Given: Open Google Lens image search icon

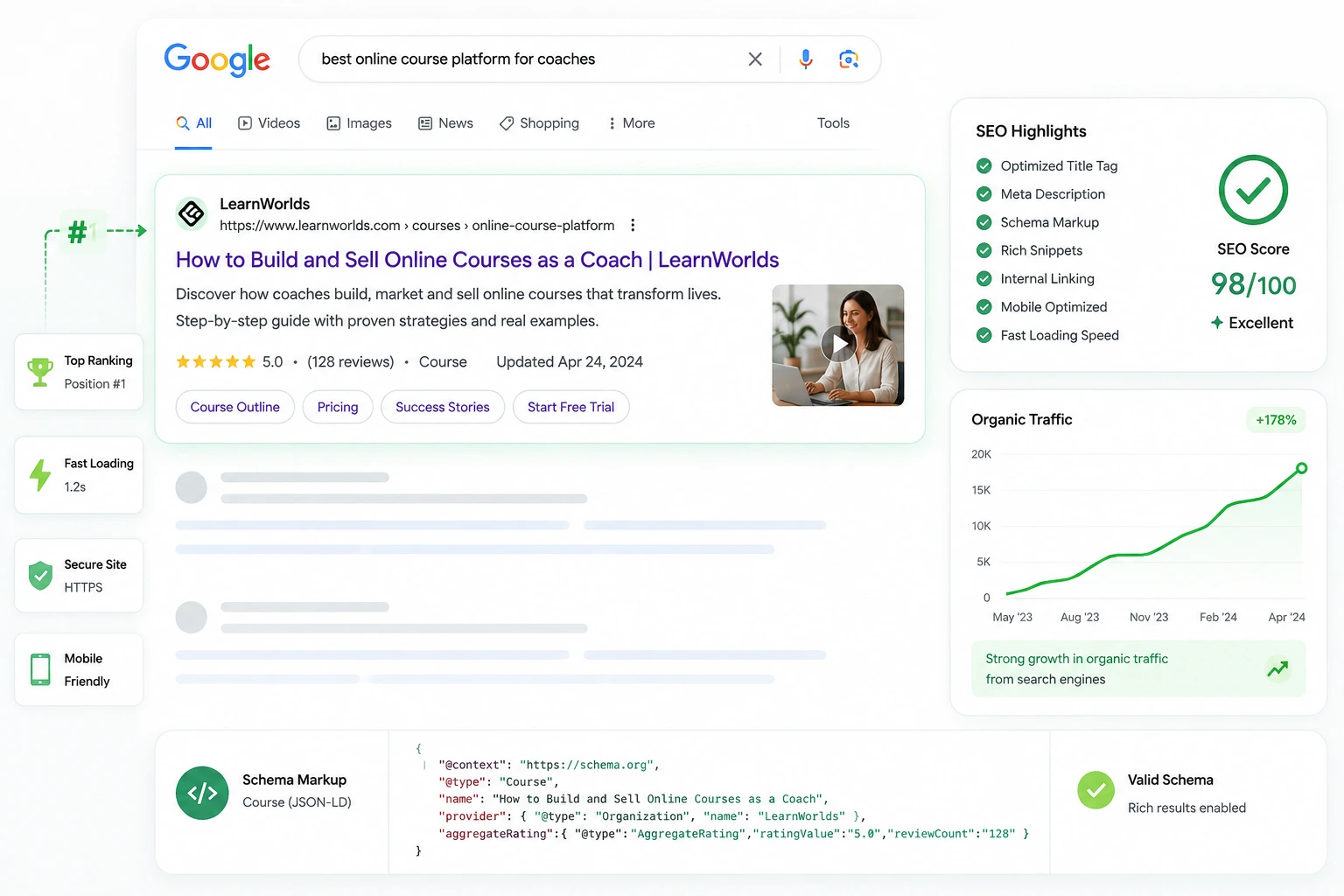Looking at the screenshot, I should (848, 59).
